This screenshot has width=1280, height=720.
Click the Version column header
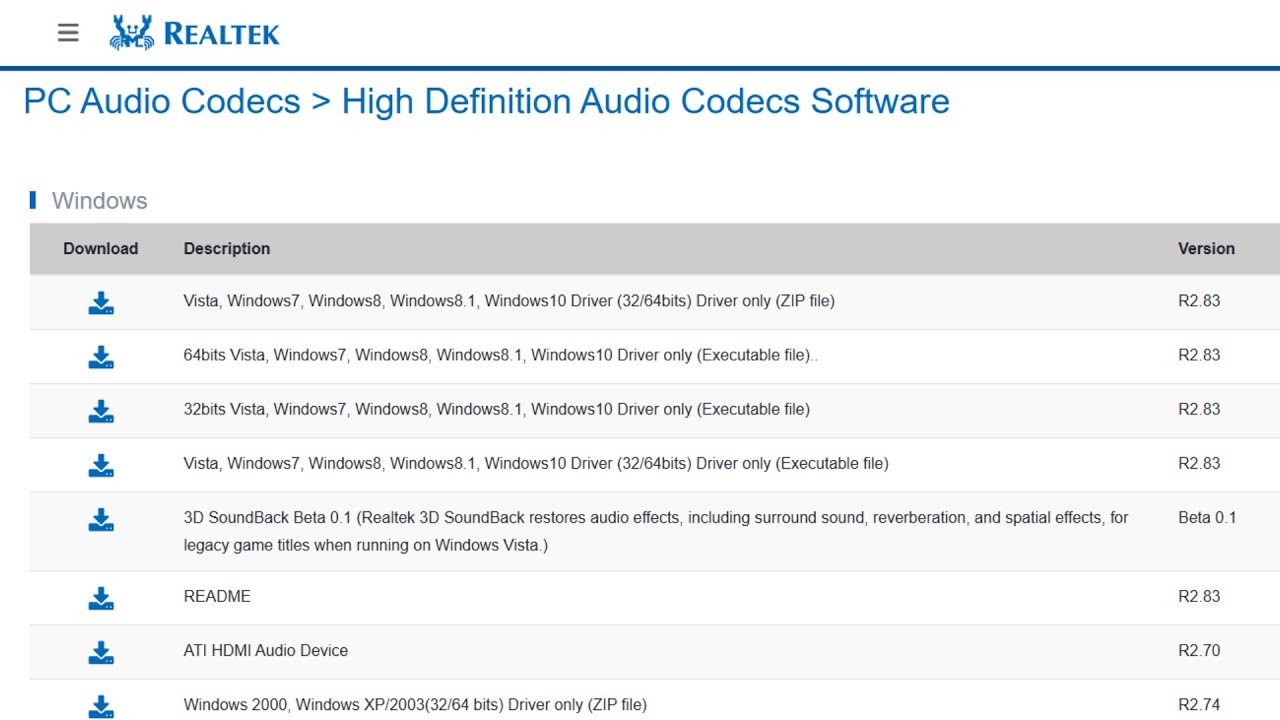tap(1206, 249)
